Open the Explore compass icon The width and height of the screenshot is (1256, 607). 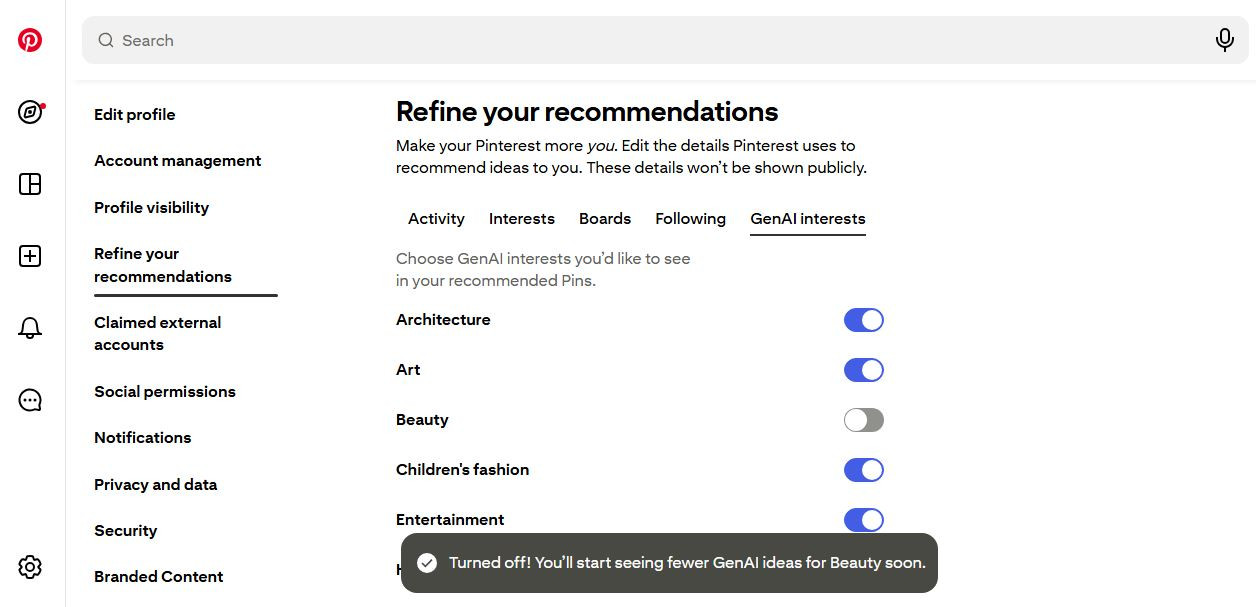30,112
